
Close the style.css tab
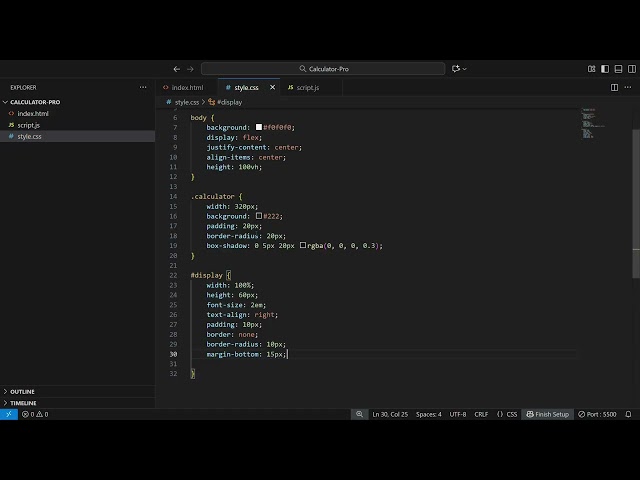pyautogui.click(x=273, y=87)
